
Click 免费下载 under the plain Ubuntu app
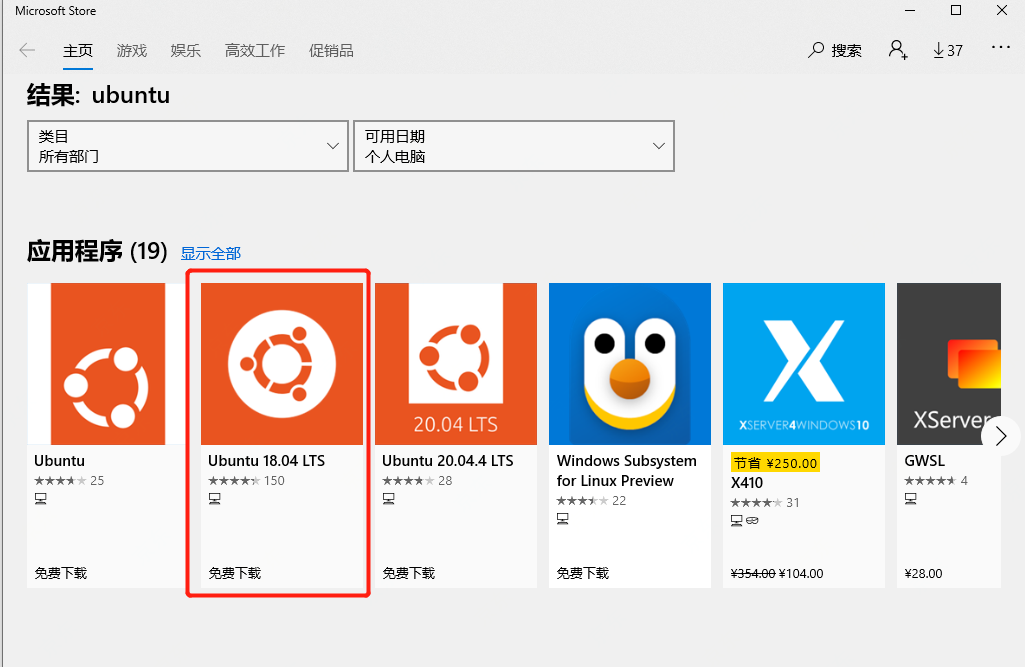pyautogui.click(x=61, y=573)
